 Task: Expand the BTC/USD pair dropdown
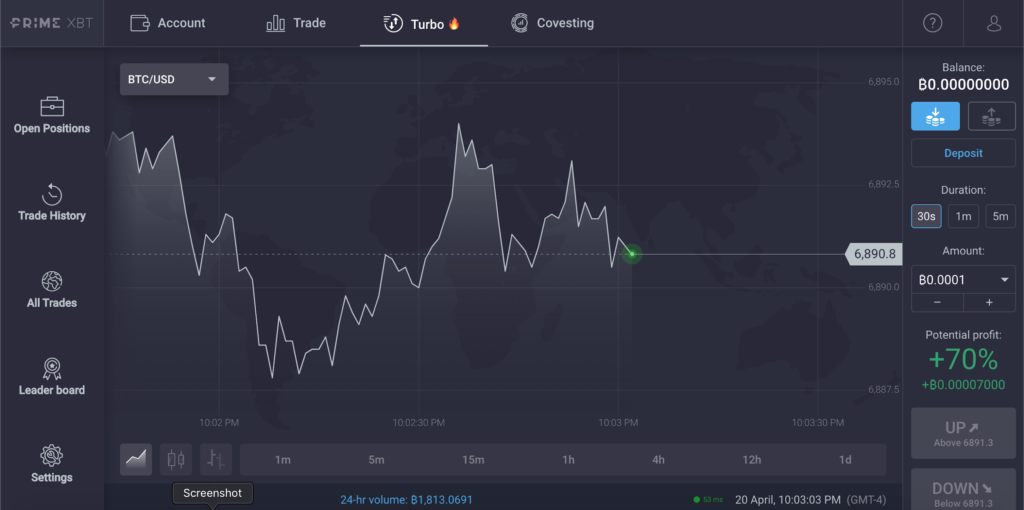pos(174,79)
